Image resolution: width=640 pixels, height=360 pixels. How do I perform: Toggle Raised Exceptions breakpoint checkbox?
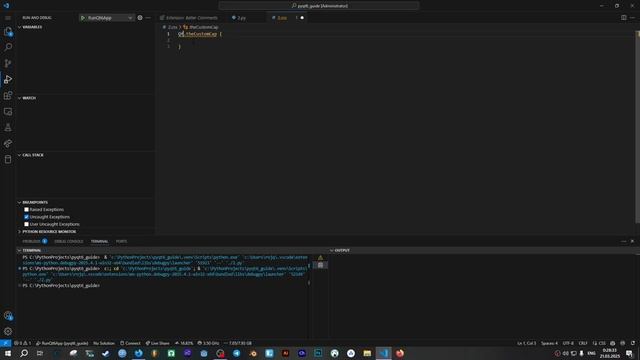(27, 210)
